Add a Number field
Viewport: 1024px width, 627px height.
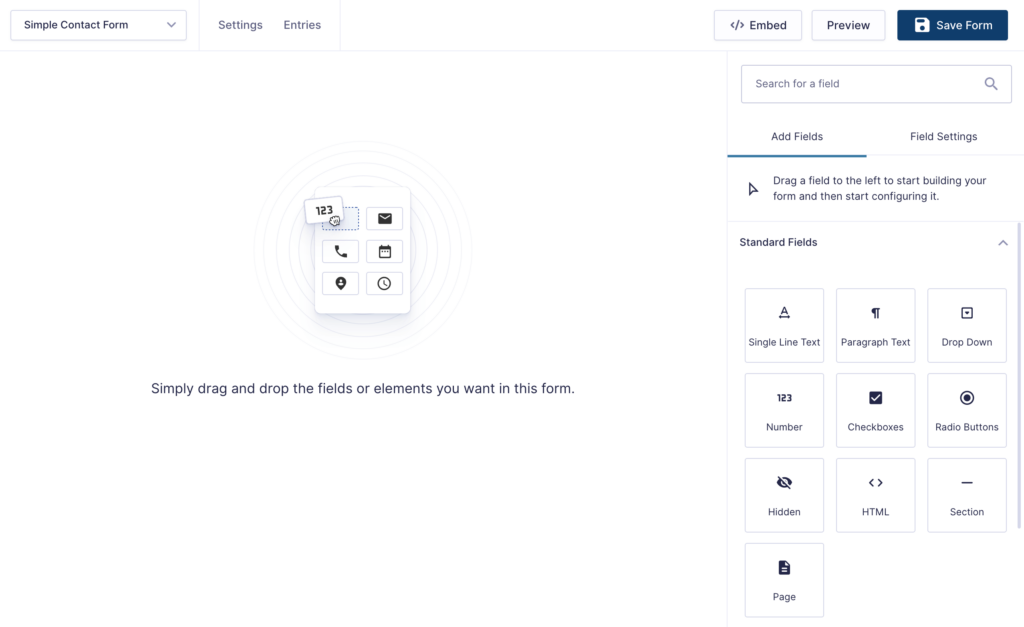click(784, 410)
